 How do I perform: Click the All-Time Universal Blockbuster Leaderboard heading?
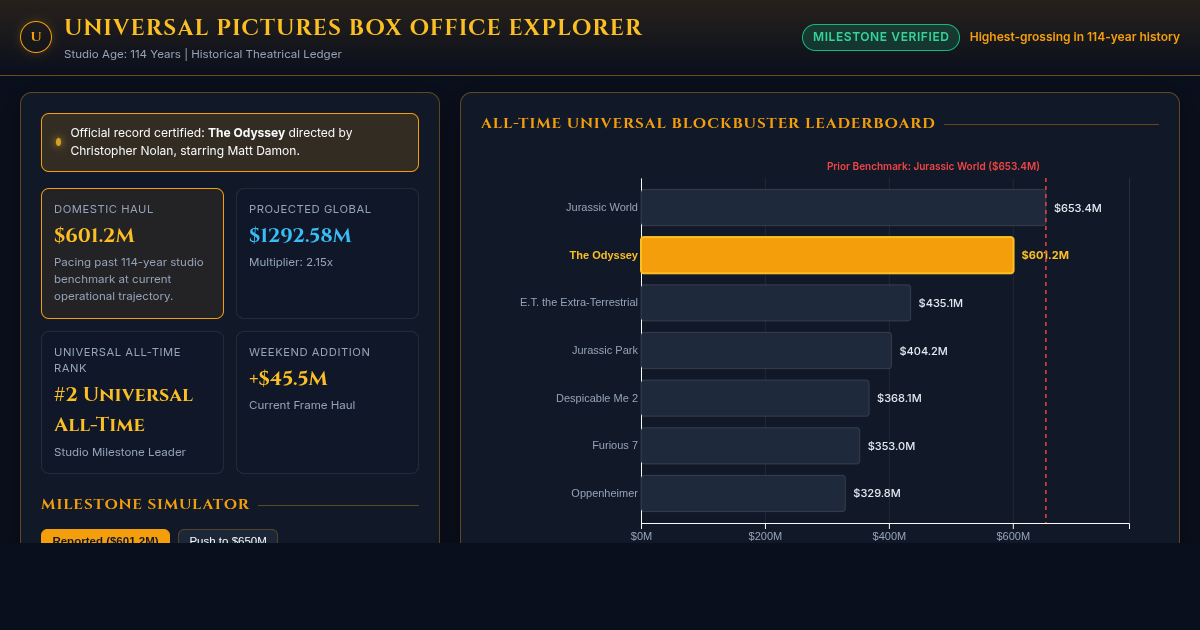(x=708, y=123)
